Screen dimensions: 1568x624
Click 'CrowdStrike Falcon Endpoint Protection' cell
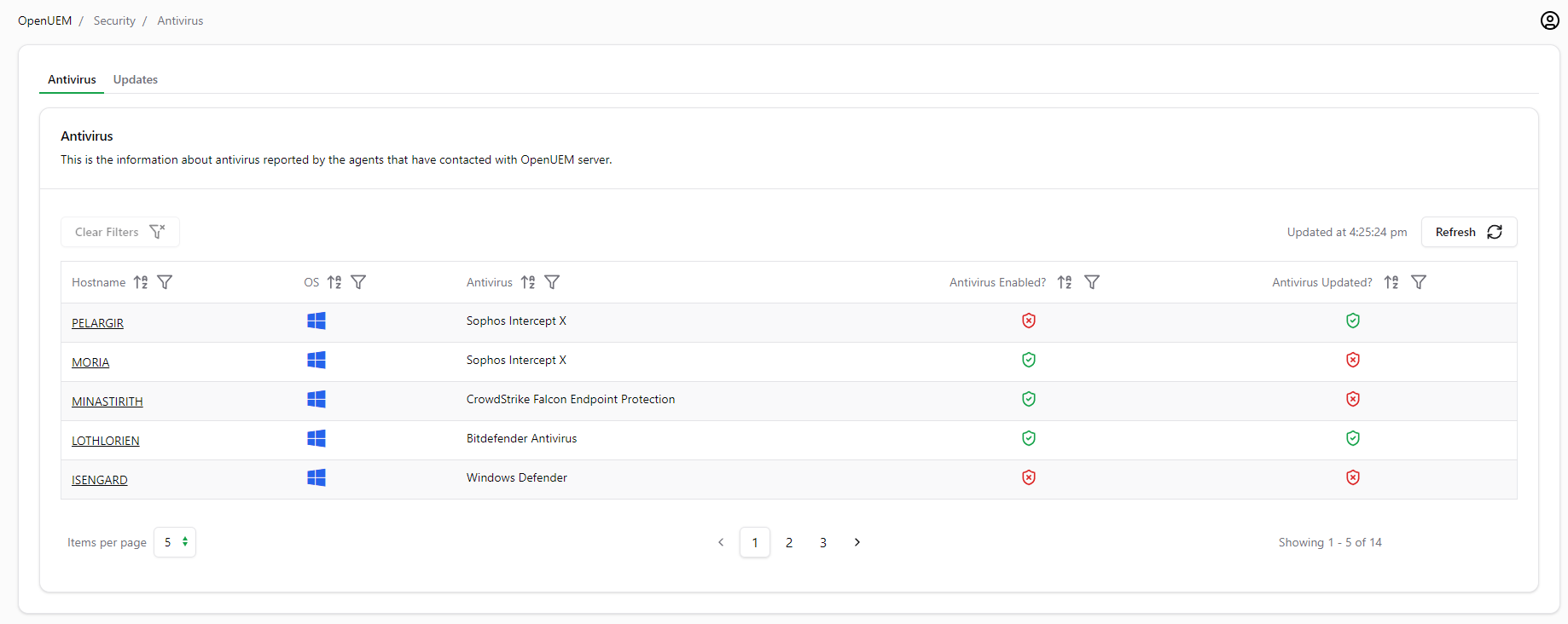(571, 399)
